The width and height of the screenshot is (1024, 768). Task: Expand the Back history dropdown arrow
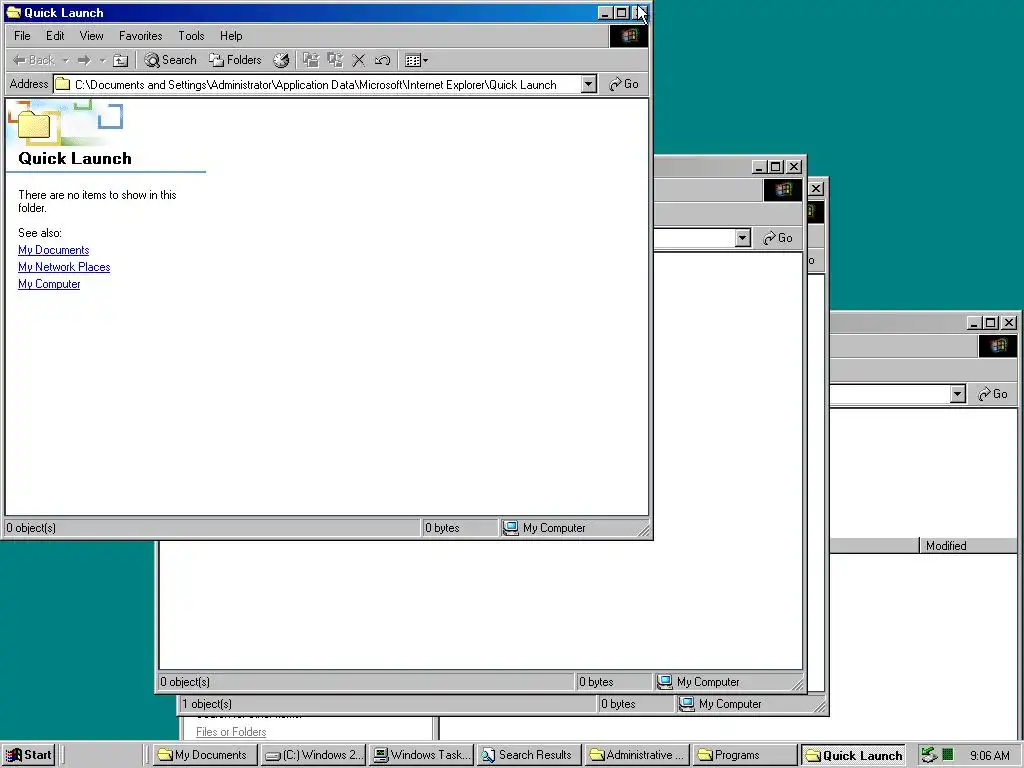point(65,61)
